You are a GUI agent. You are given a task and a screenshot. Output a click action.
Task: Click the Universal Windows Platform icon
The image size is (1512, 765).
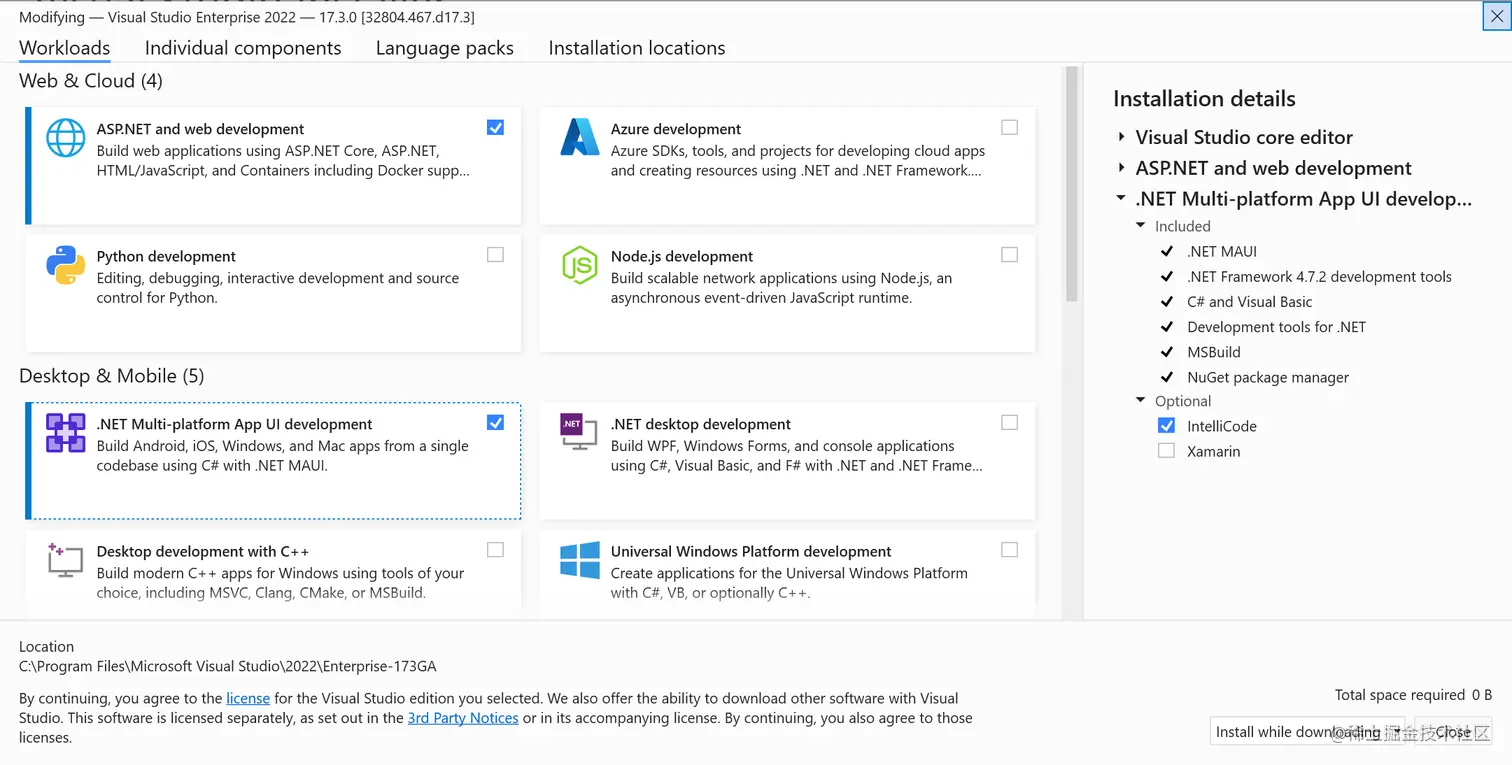click(579, 560)
